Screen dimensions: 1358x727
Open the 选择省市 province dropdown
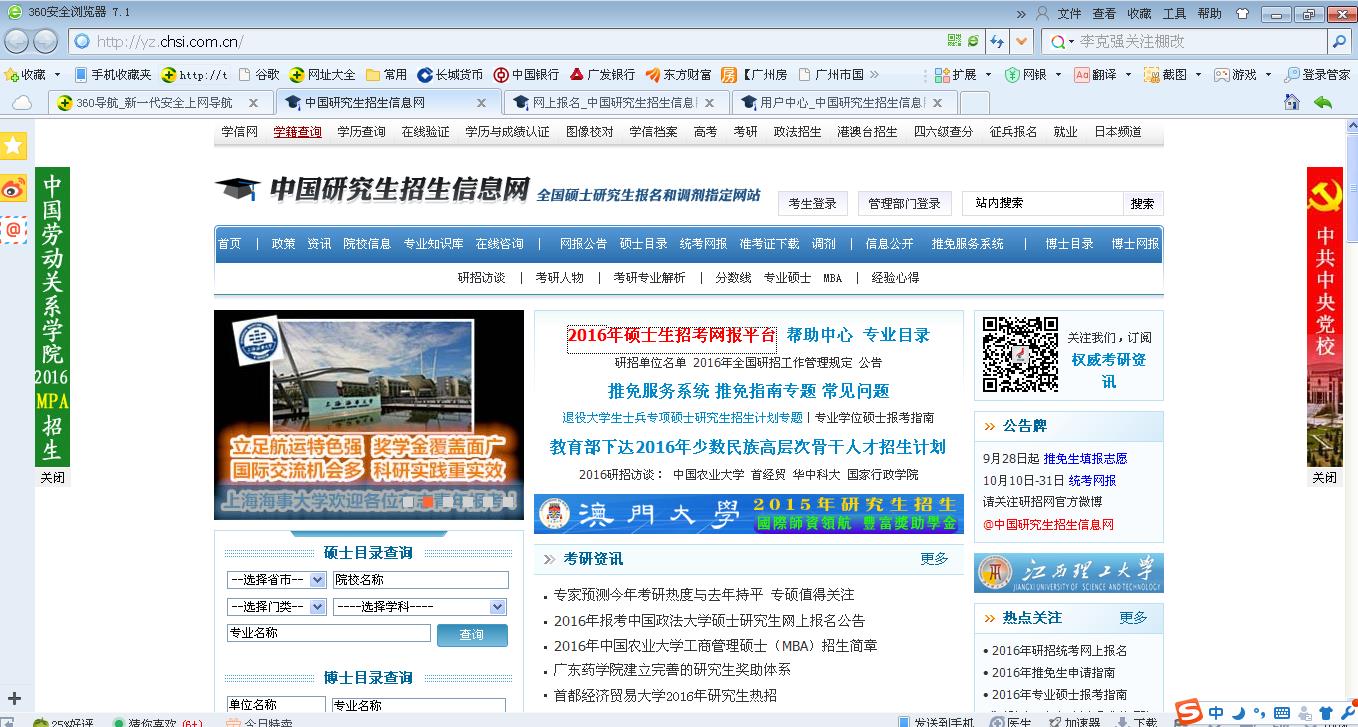click(x=277, y=580)
